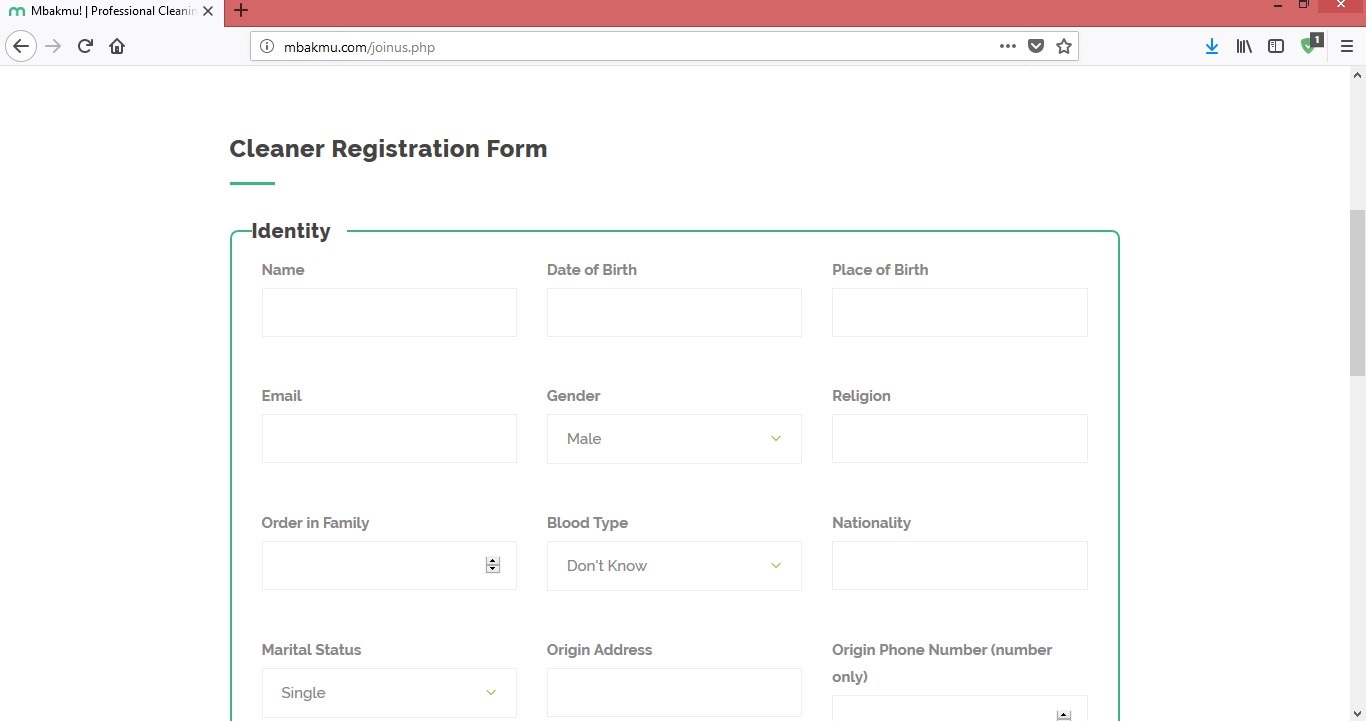
Task: Click the browser back arrow button
Action: click(21, 46)
